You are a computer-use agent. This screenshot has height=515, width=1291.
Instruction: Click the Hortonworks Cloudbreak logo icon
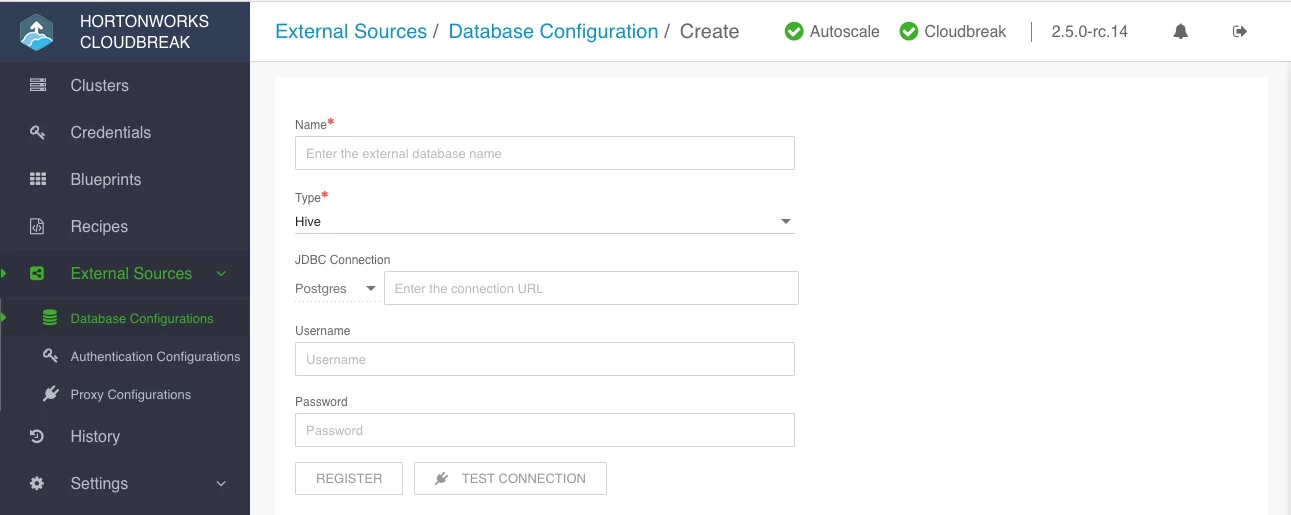point(37,32)
